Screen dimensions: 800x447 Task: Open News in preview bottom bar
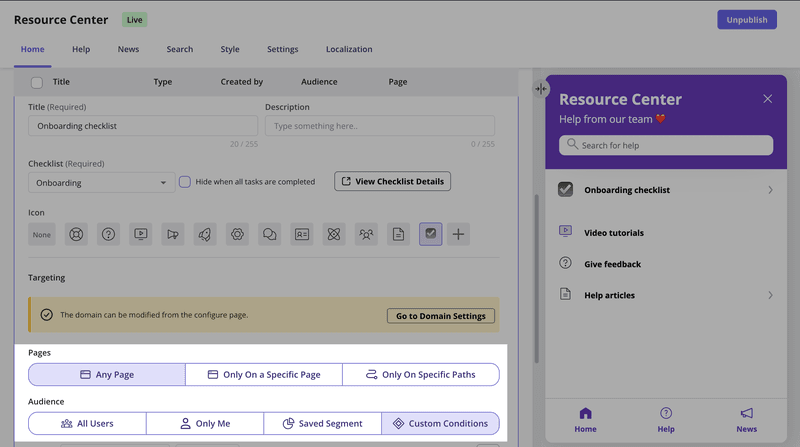(746, 420)
